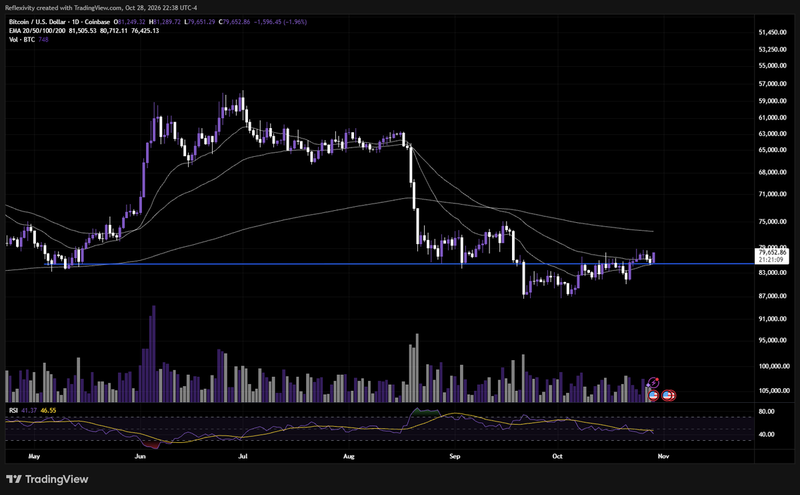The image size is (800, 495).
Task: Click the EMA value 80,712.11
Action: tap(114, 31)
